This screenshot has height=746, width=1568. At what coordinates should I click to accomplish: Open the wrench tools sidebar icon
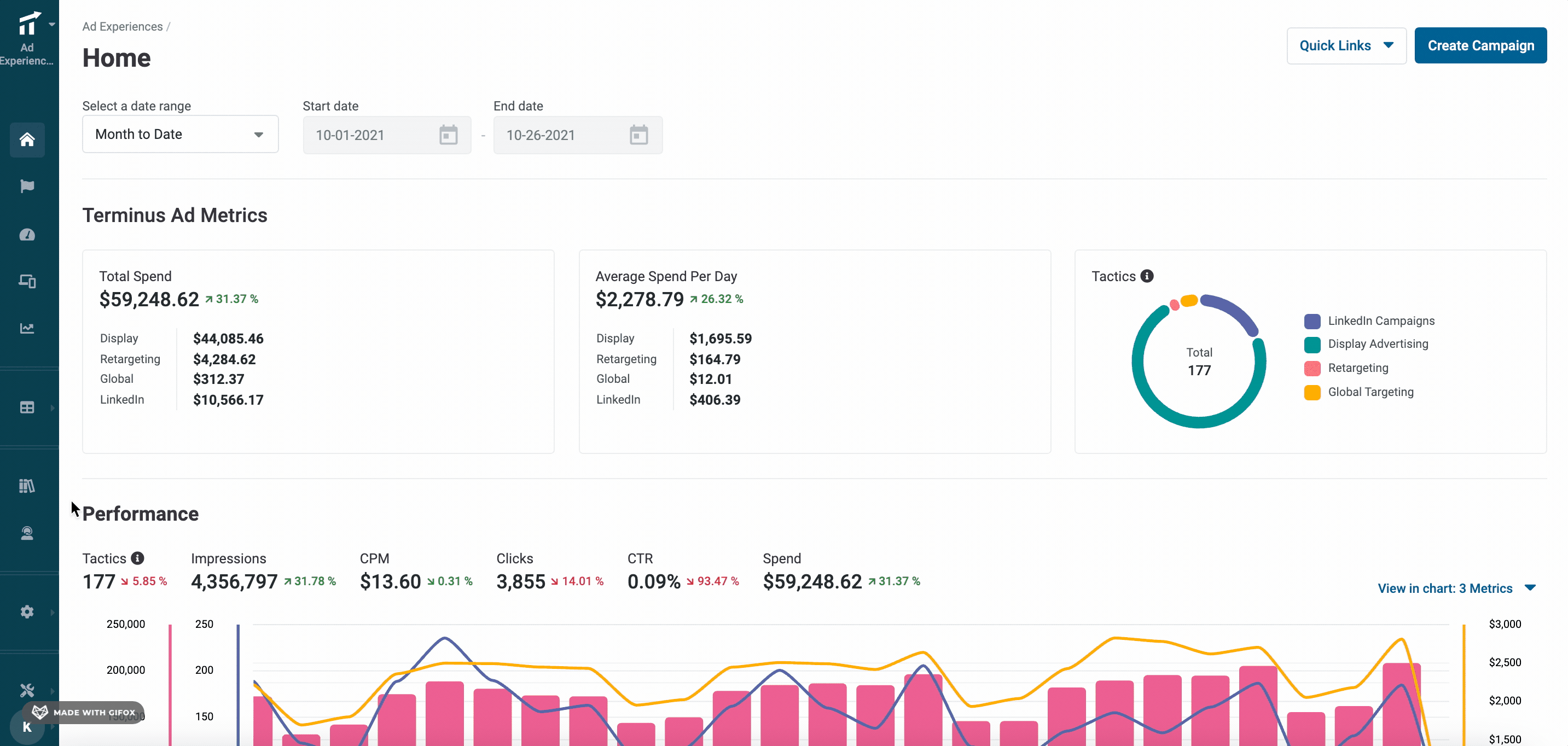[x=27, y=691]
